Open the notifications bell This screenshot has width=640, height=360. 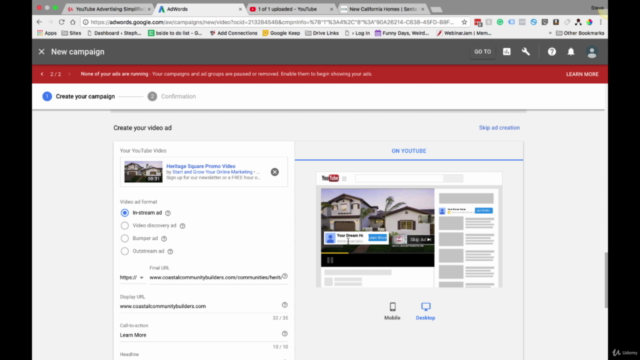571,52
